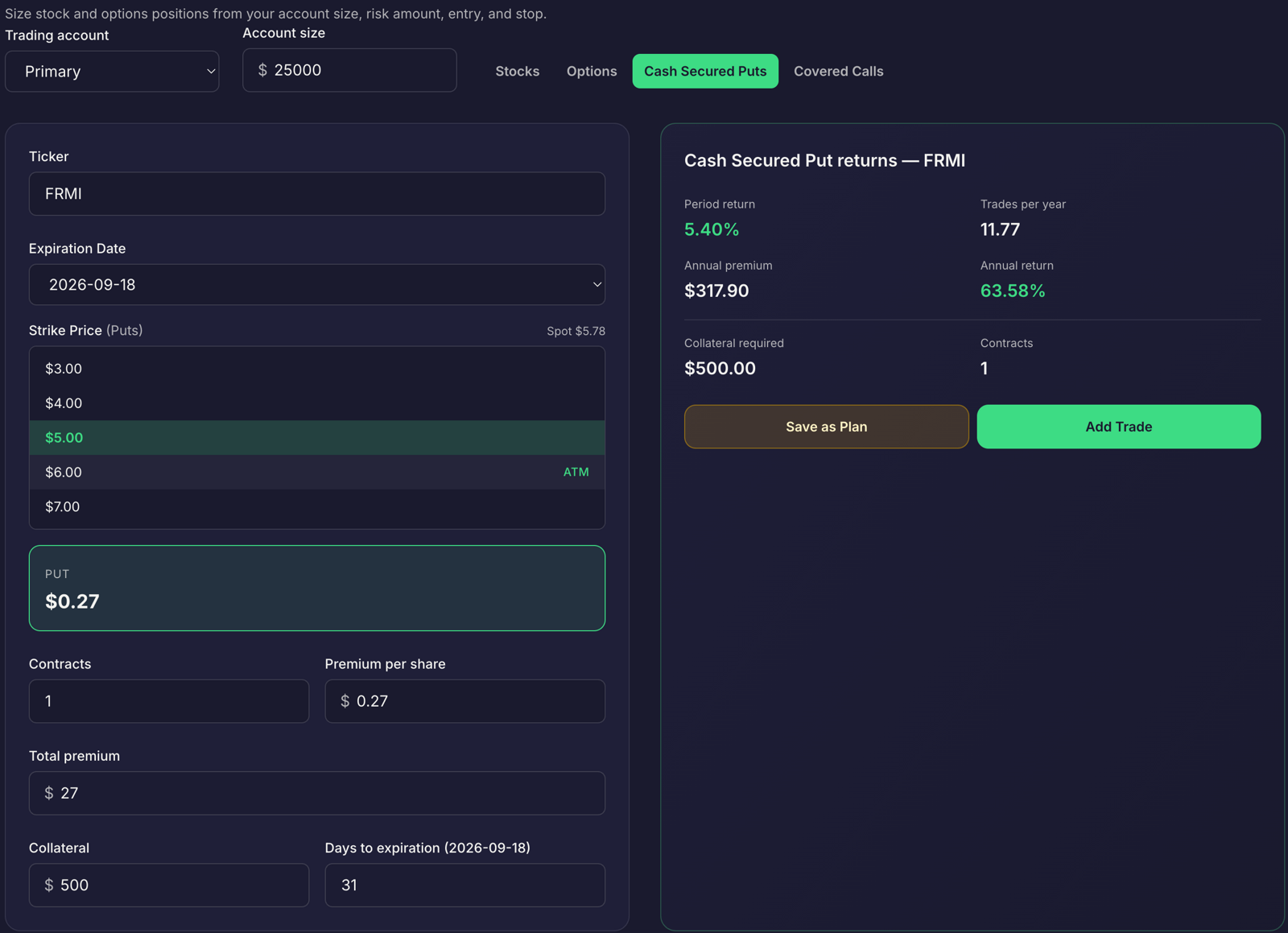Select the $7.00 strike price
1288x933 pixels.
pyautogui.click(x=317, y=507)
